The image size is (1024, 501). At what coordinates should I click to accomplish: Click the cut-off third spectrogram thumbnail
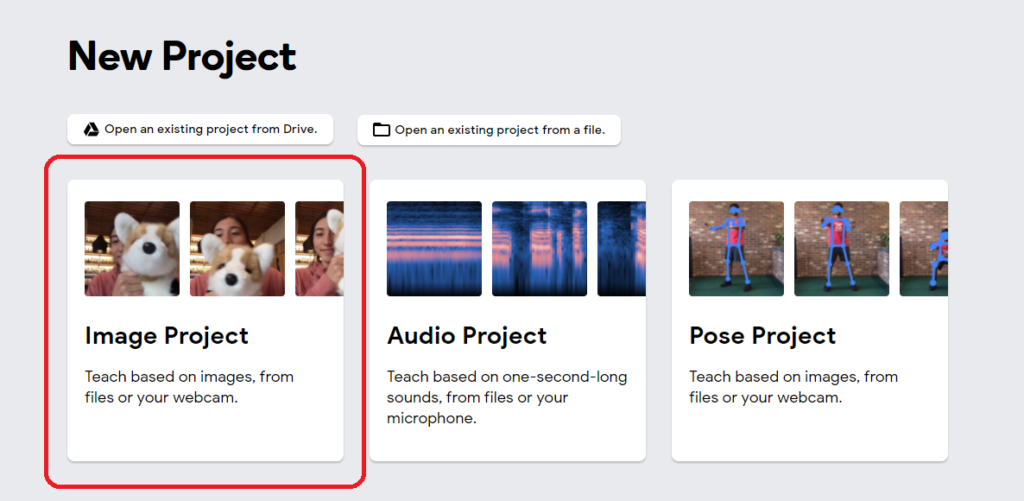(x=621, y=249)
